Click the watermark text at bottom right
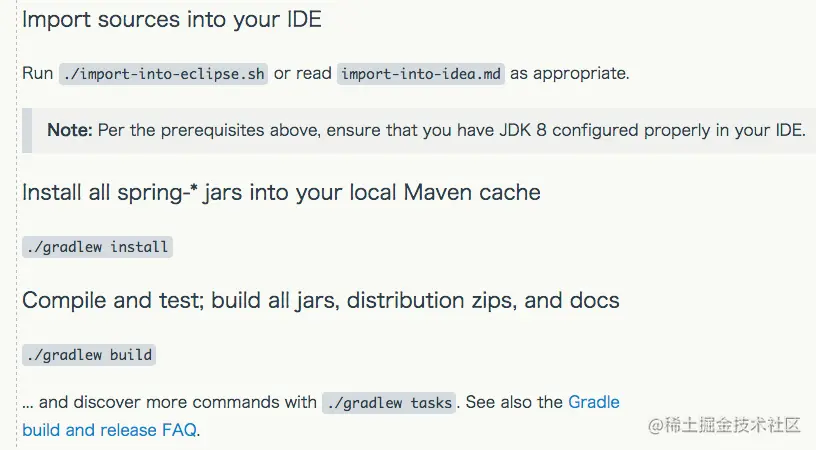Image resolution: width=816 pixels, height=450 pixels. (724, 425)
